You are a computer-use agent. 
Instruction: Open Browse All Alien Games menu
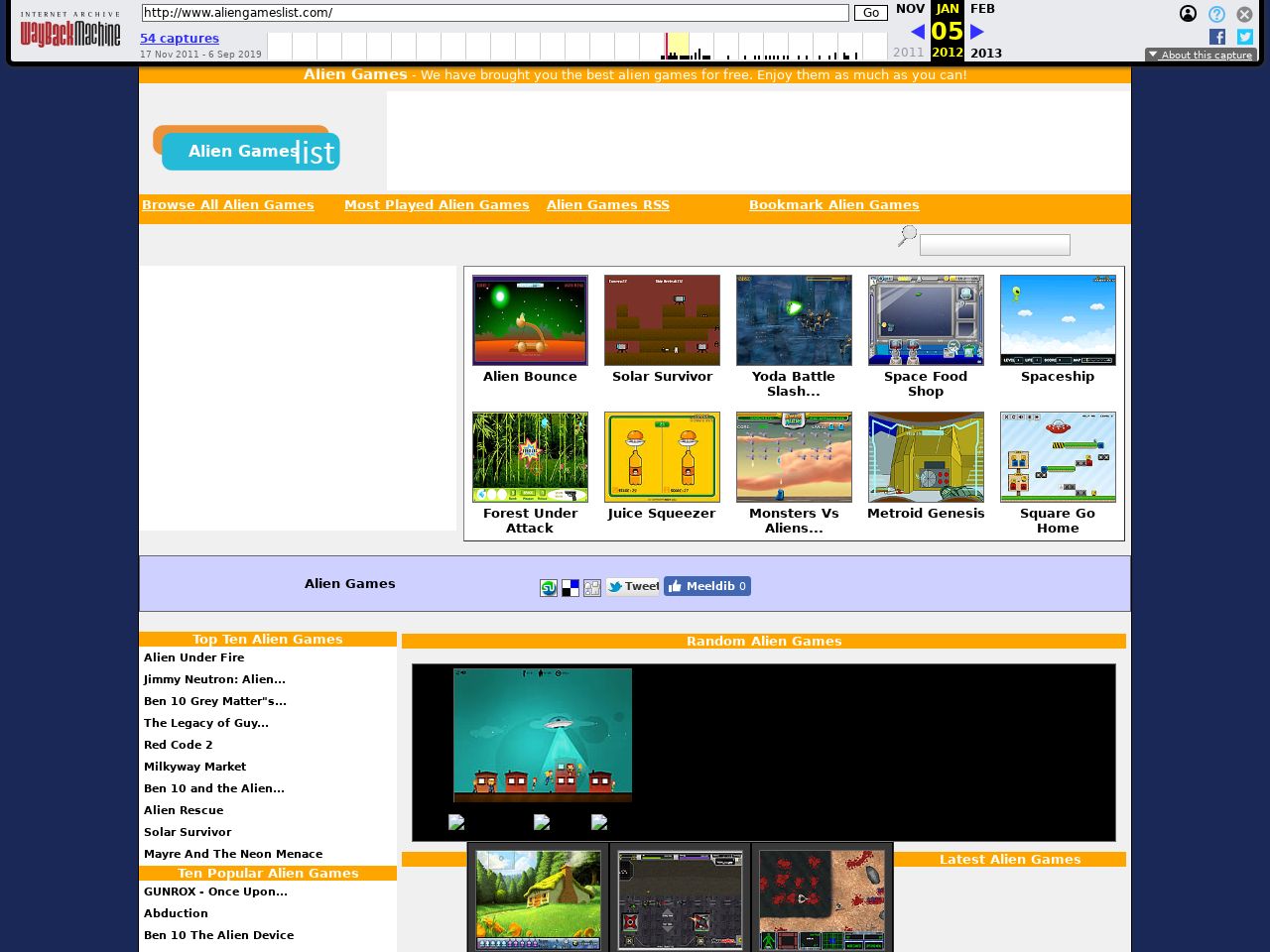(x=227, y=205)
